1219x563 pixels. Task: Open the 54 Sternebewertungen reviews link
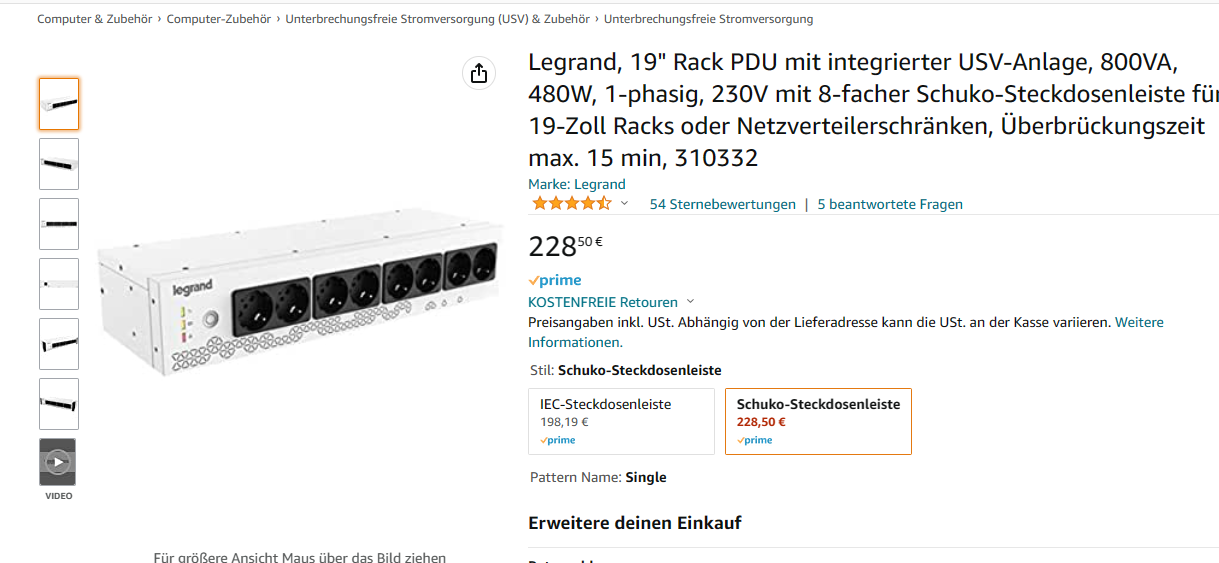coord(722,204)
